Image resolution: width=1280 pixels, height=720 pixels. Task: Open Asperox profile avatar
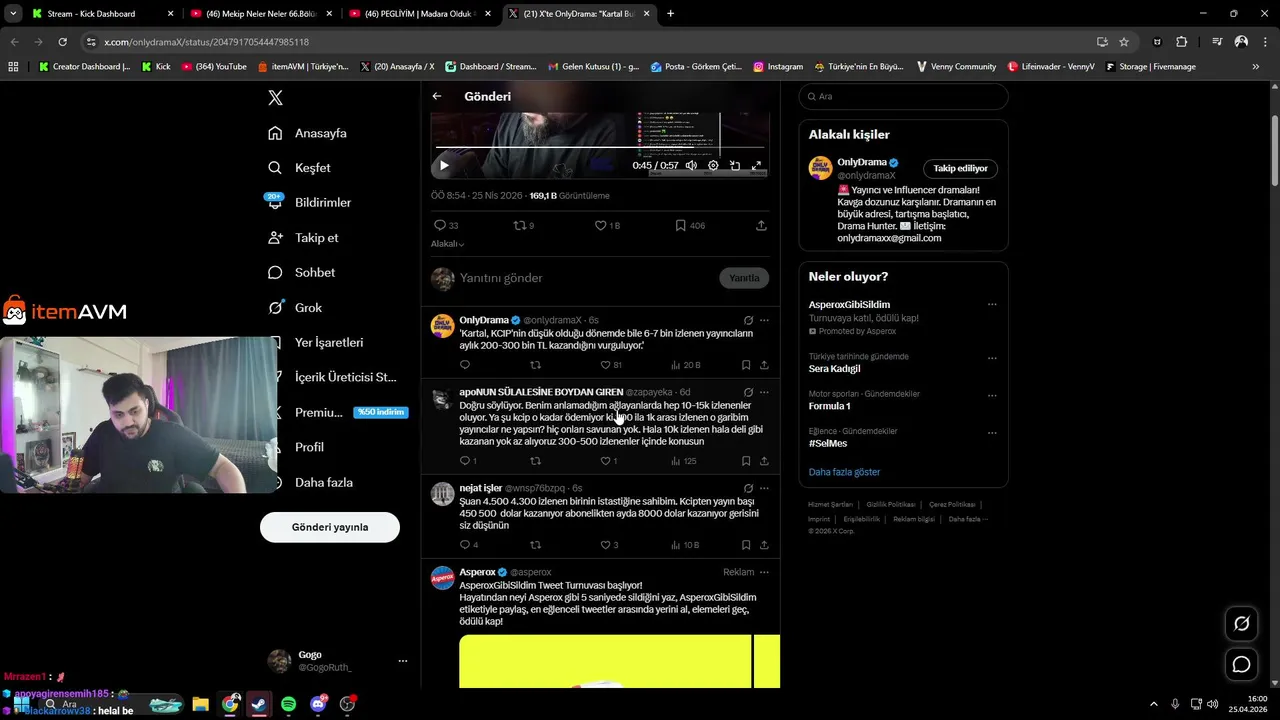coord(442,578)
